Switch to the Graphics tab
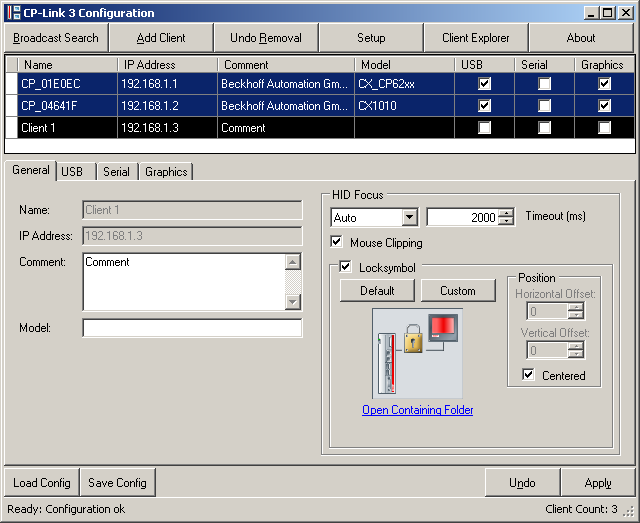The height and width of the screenshot is (523, 640). point(166,172)
